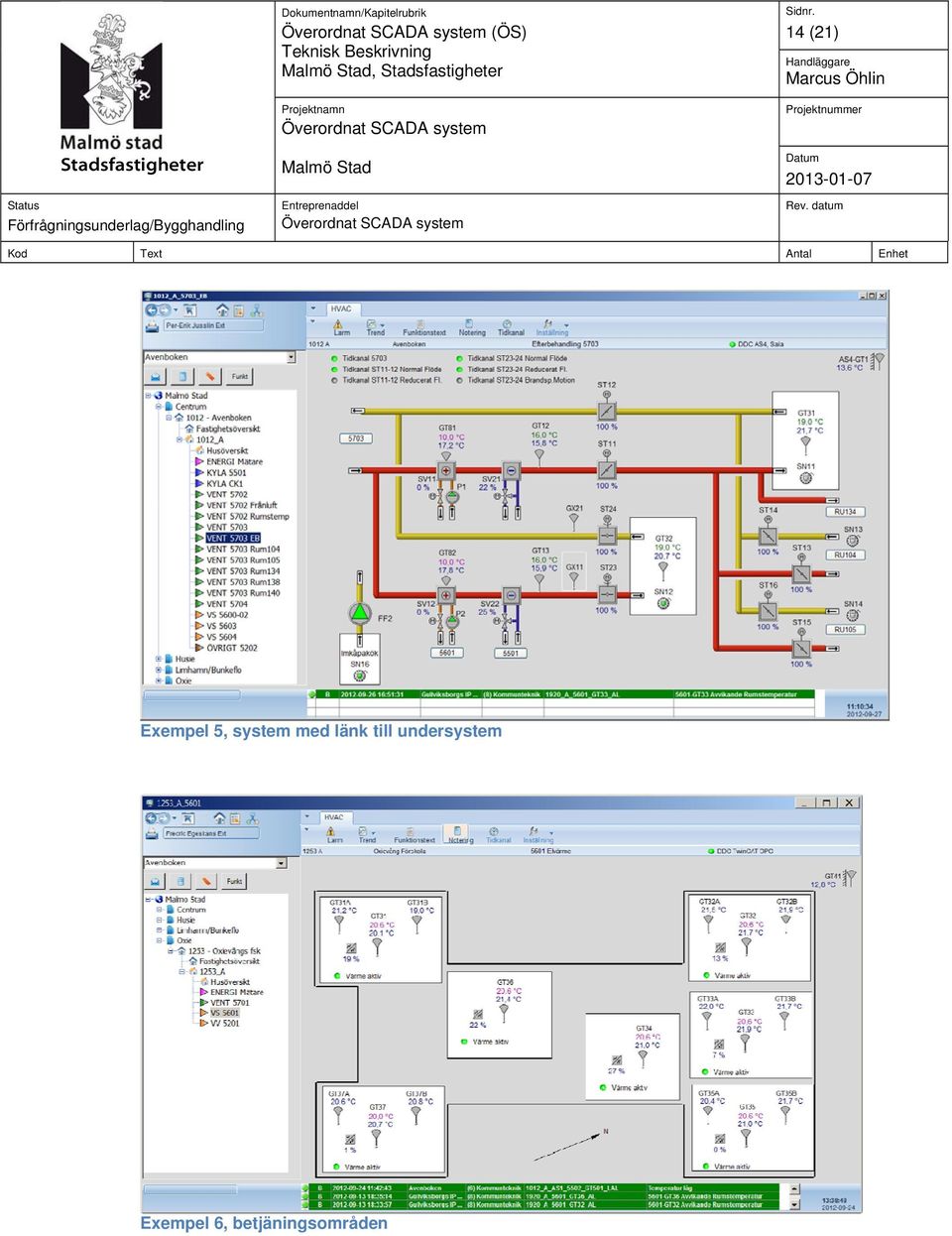The width and height of the screenshot is (952, 1236).
Task: Open Trend in the 1012_A_5703_EB window
Action: coord(375,328)
